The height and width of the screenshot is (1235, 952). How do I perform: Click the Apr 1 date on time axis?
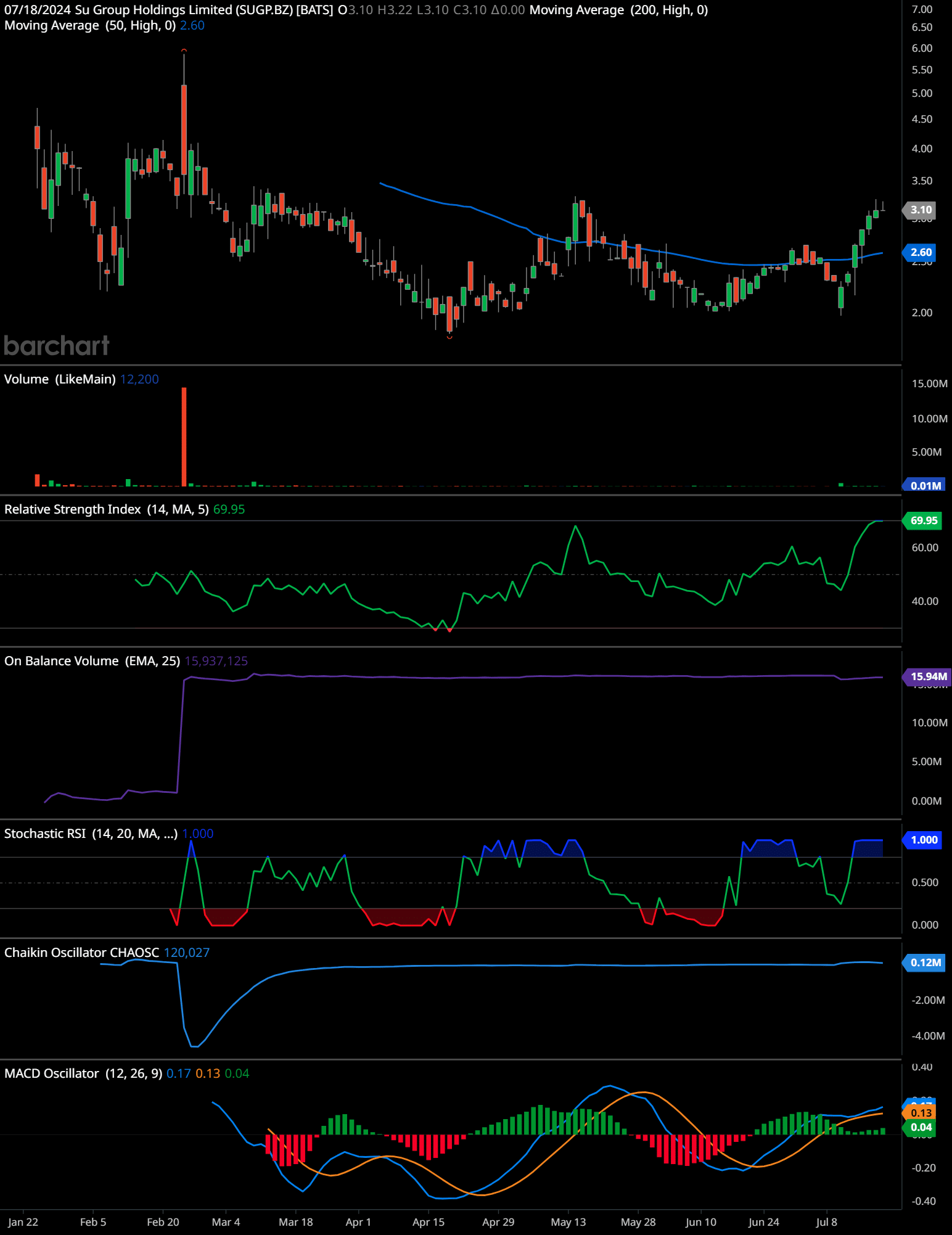click(358, 1222)
